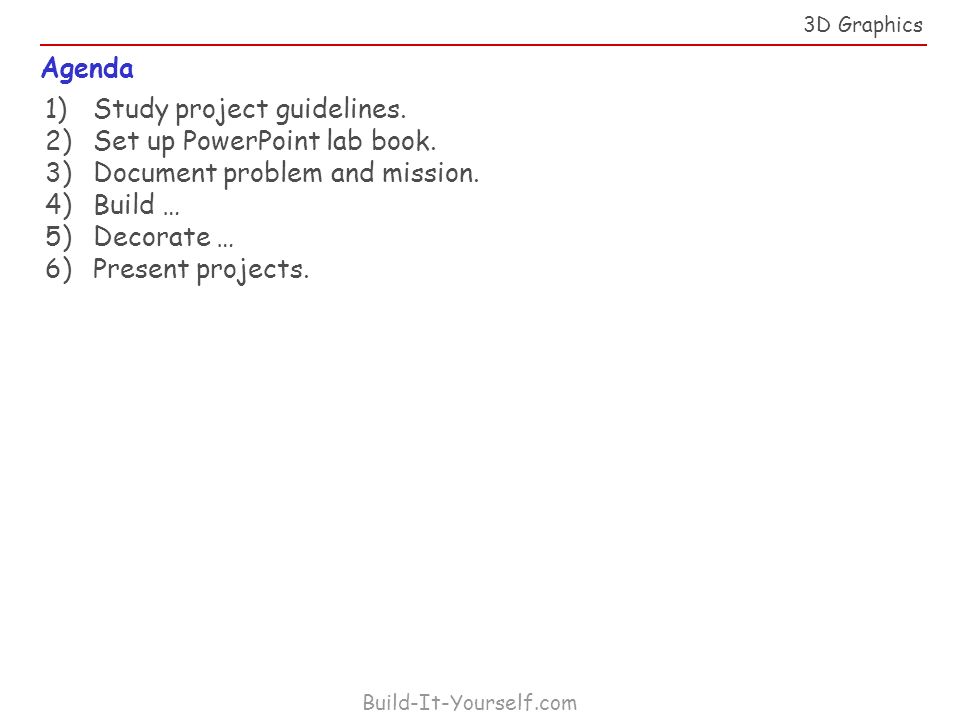
Task: Click the ellipsis after 'Decorate'
Action: tap(225, 245)
